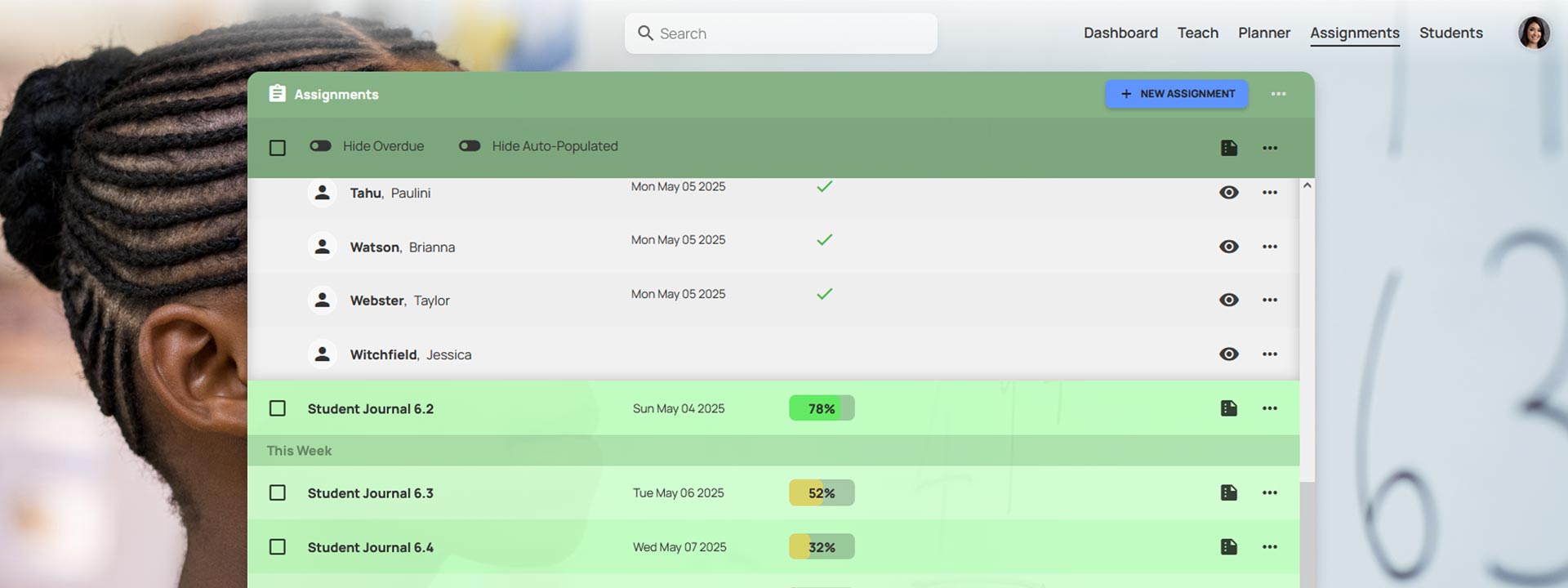Screen dimensions: 1568x588
Task: Click the eye icon for Webster, Taylor
Action: pos(1229,300)
